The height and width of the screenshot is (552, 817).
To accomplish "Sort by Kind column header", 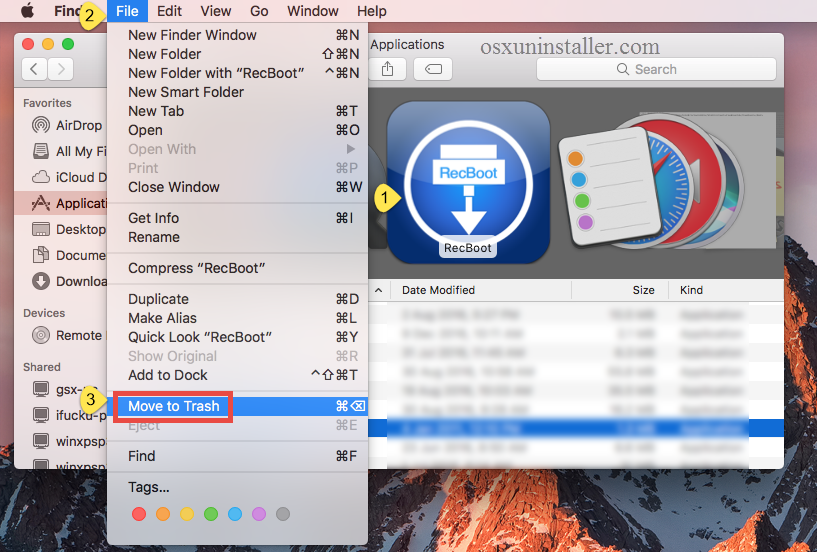I will (x=726, y=290).
